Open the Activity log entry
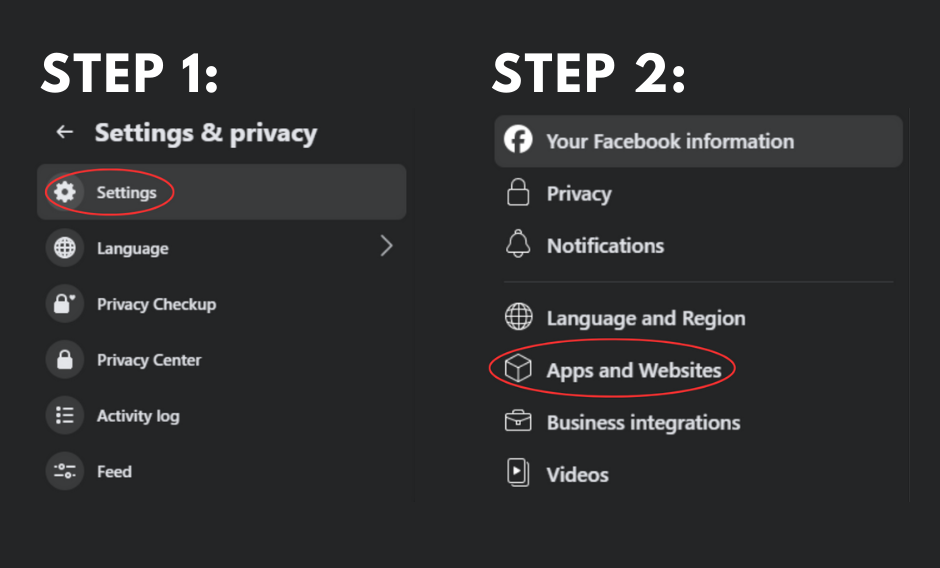Viewport: 940px width, 568px height. coord(138,416)
